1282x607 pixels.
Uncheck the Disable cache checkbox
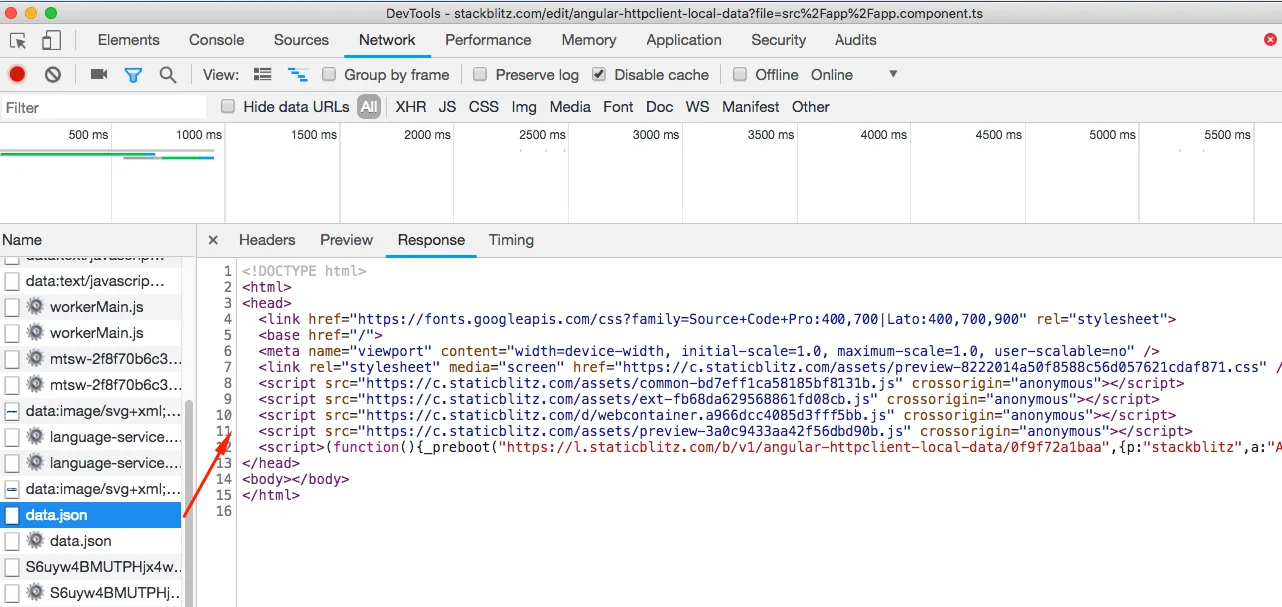tap(599, 75)
